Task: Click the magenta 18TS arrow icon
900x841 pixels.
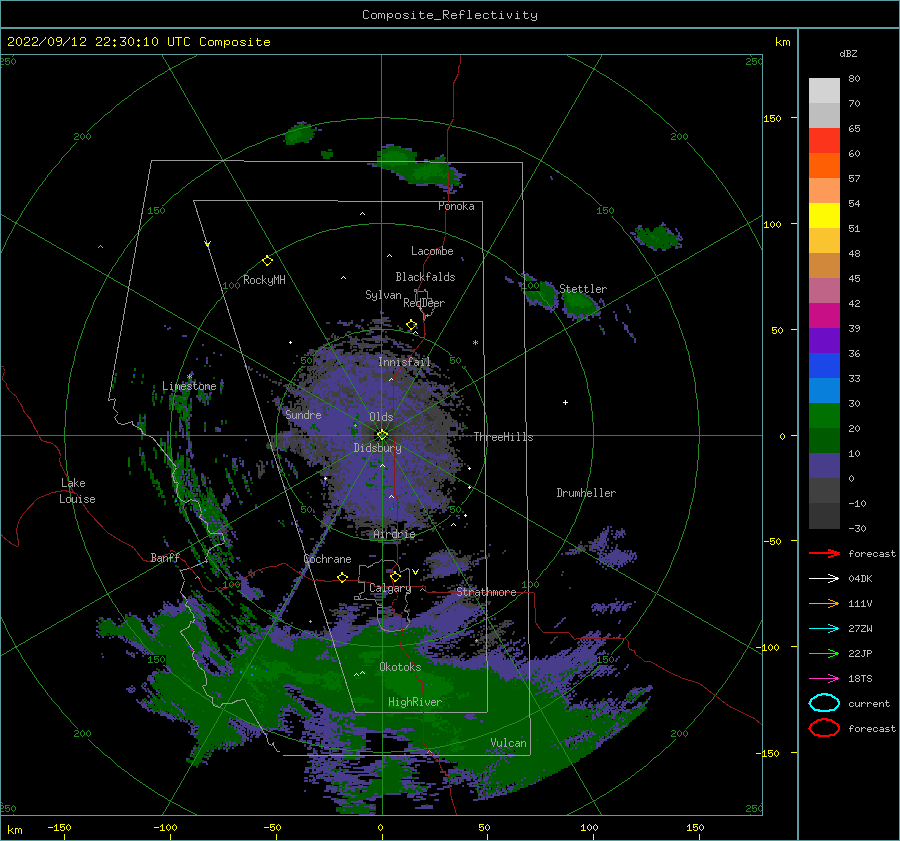Action: click(824, 679)
